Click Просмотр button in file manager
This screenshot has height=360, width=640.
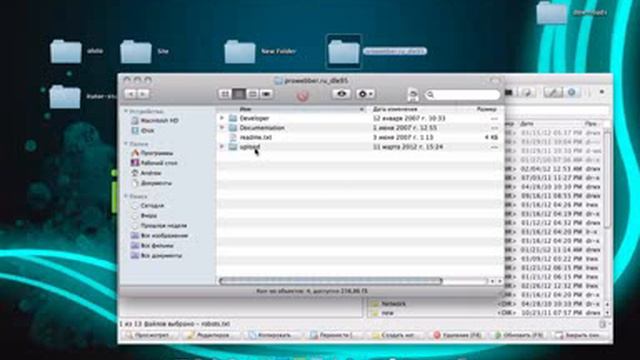point(149,335)
